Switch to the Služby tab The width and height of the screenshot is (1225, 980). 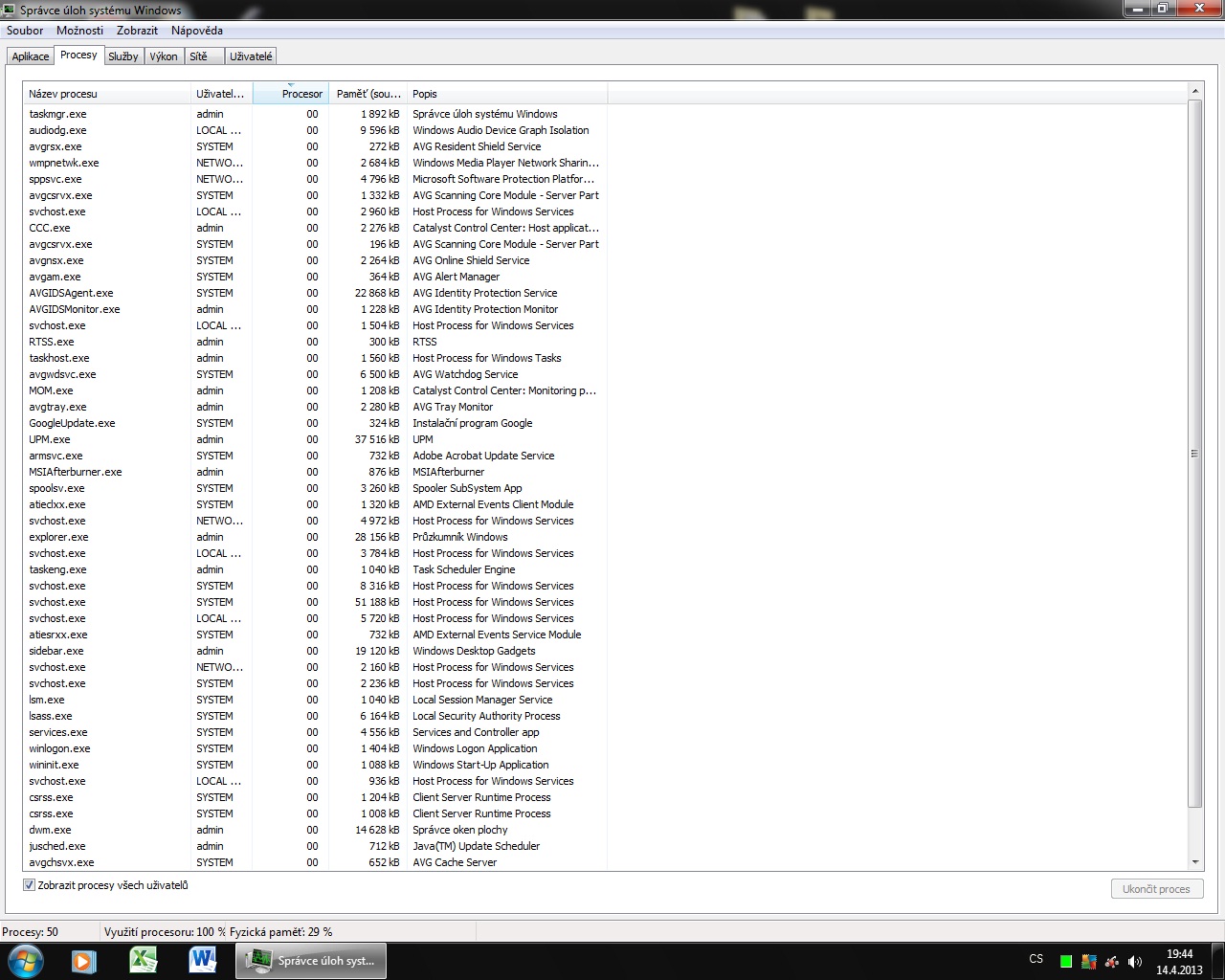tap(123, 56)
